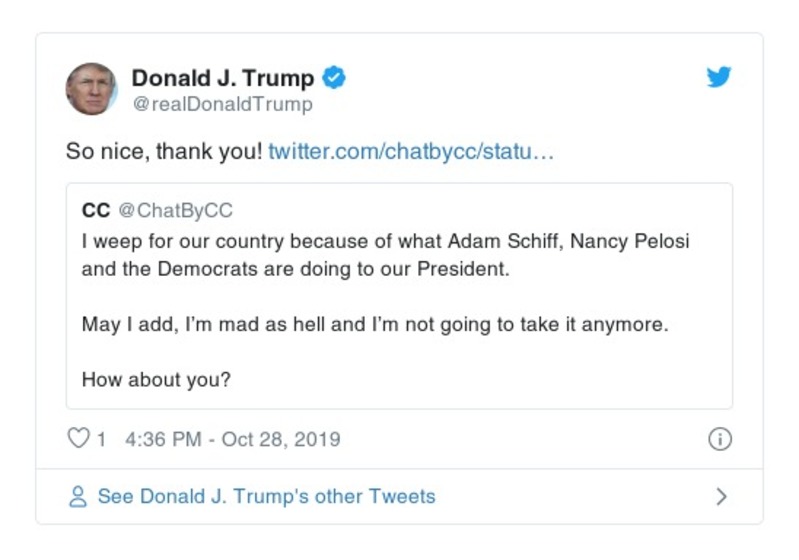Click the Twitter bird logo icon
799x560 pixels.
tap(719, 77)
